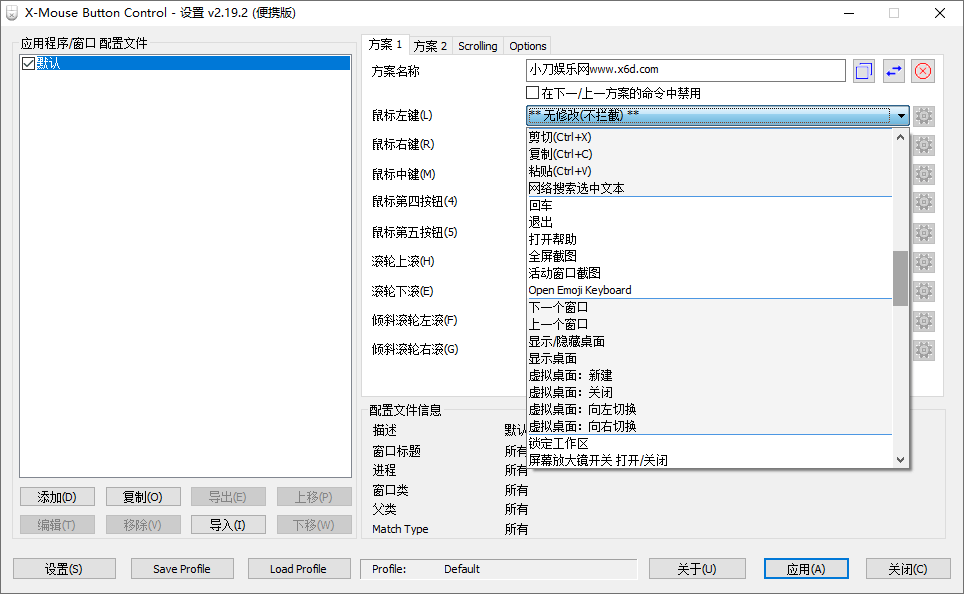Click the red cancel circle icon

click(x=920, y=70)
